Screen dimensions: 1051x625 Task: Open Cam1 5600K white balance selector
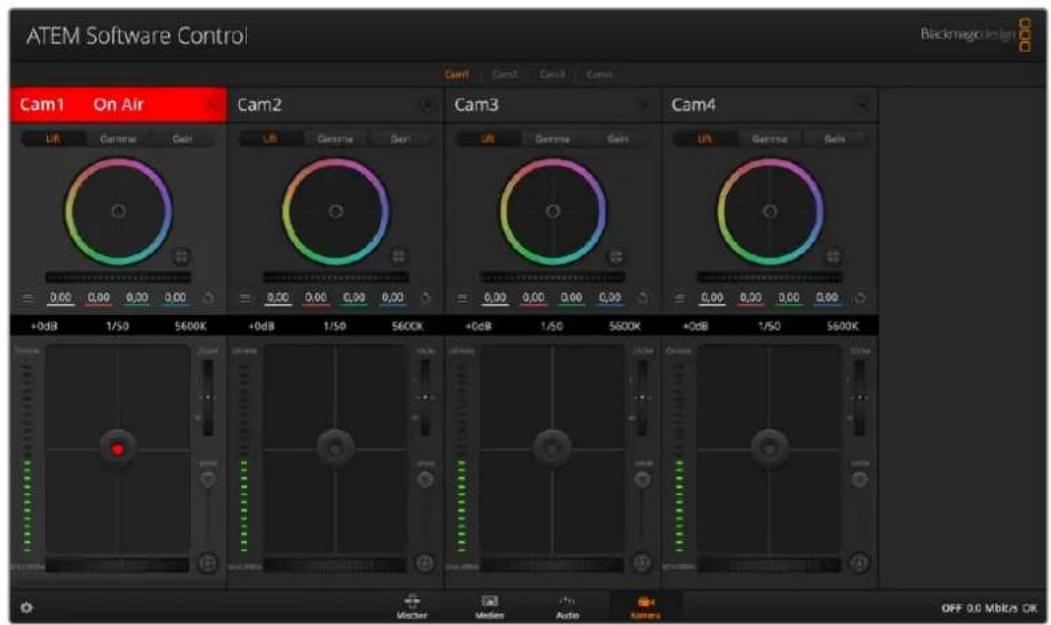click(190, 326)
